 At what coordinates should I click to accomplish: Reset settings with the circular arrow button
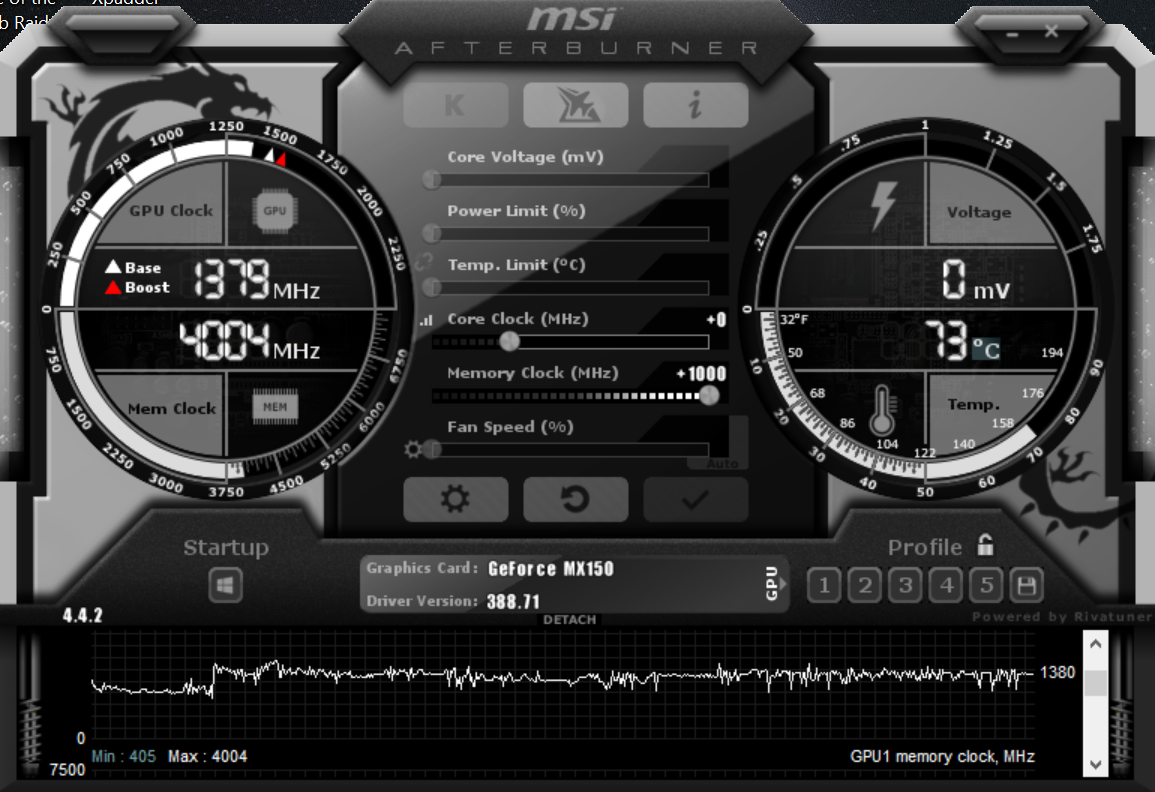(x=575, y=500)
